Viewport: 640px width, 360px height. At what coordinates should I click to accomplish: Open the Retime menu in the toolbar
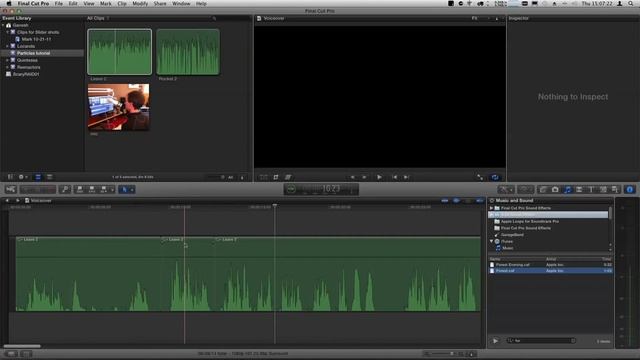525,189
